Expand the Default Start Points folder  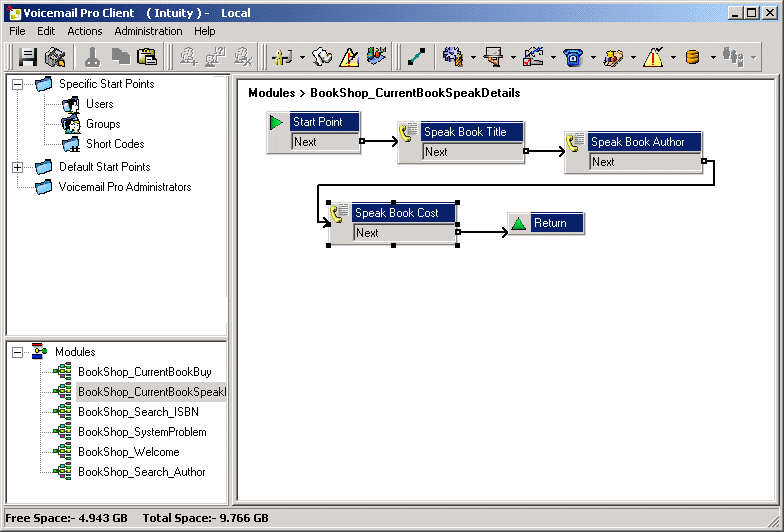tap(18, 167)
